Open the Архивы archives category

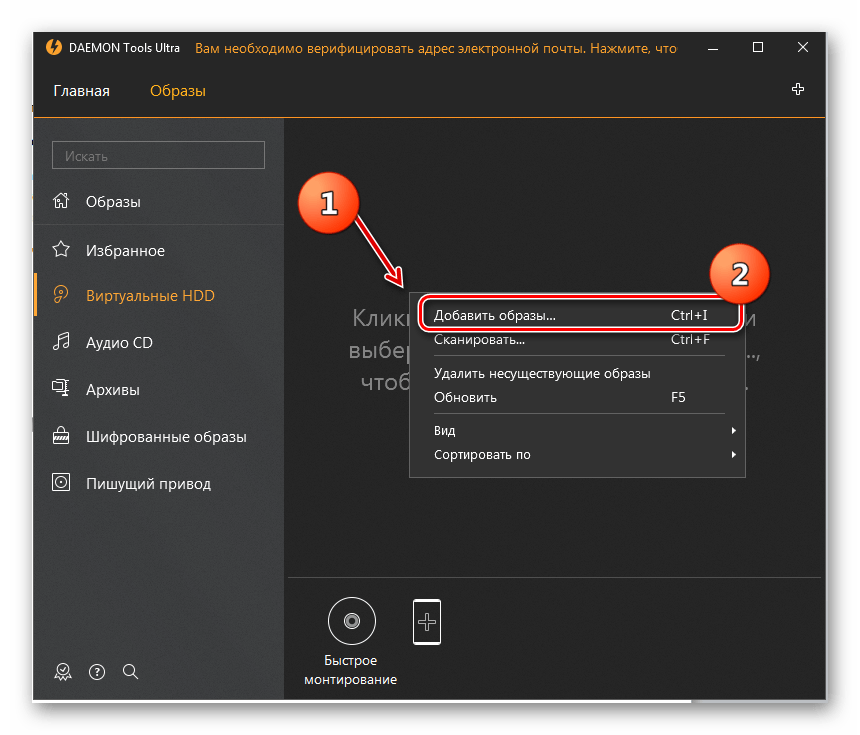[112, 390]
